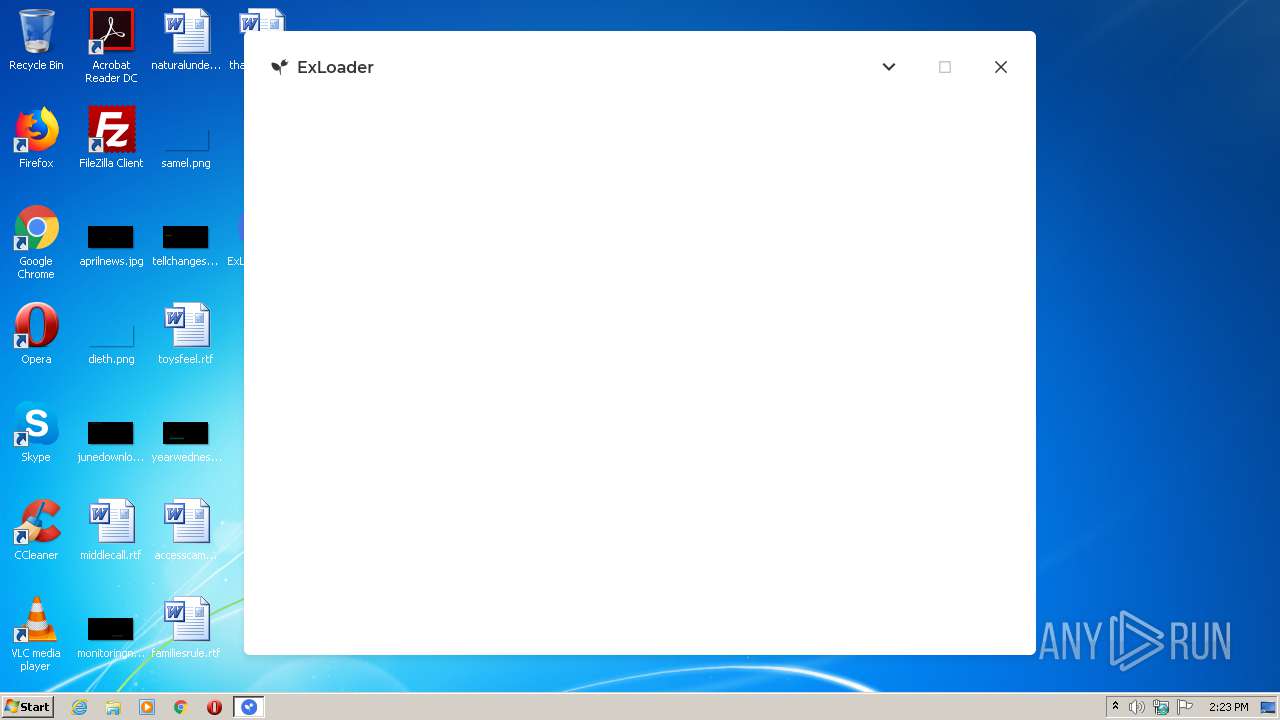Launch Skype from the desktop
The height and width of the screenshot is (720, 1280).
36,432
